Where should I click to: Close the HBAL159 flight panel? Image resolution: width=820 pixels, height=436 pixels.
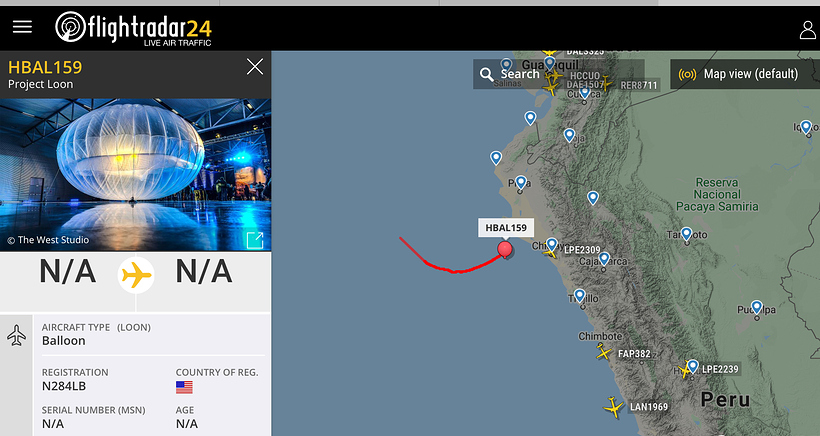(255, 66)
